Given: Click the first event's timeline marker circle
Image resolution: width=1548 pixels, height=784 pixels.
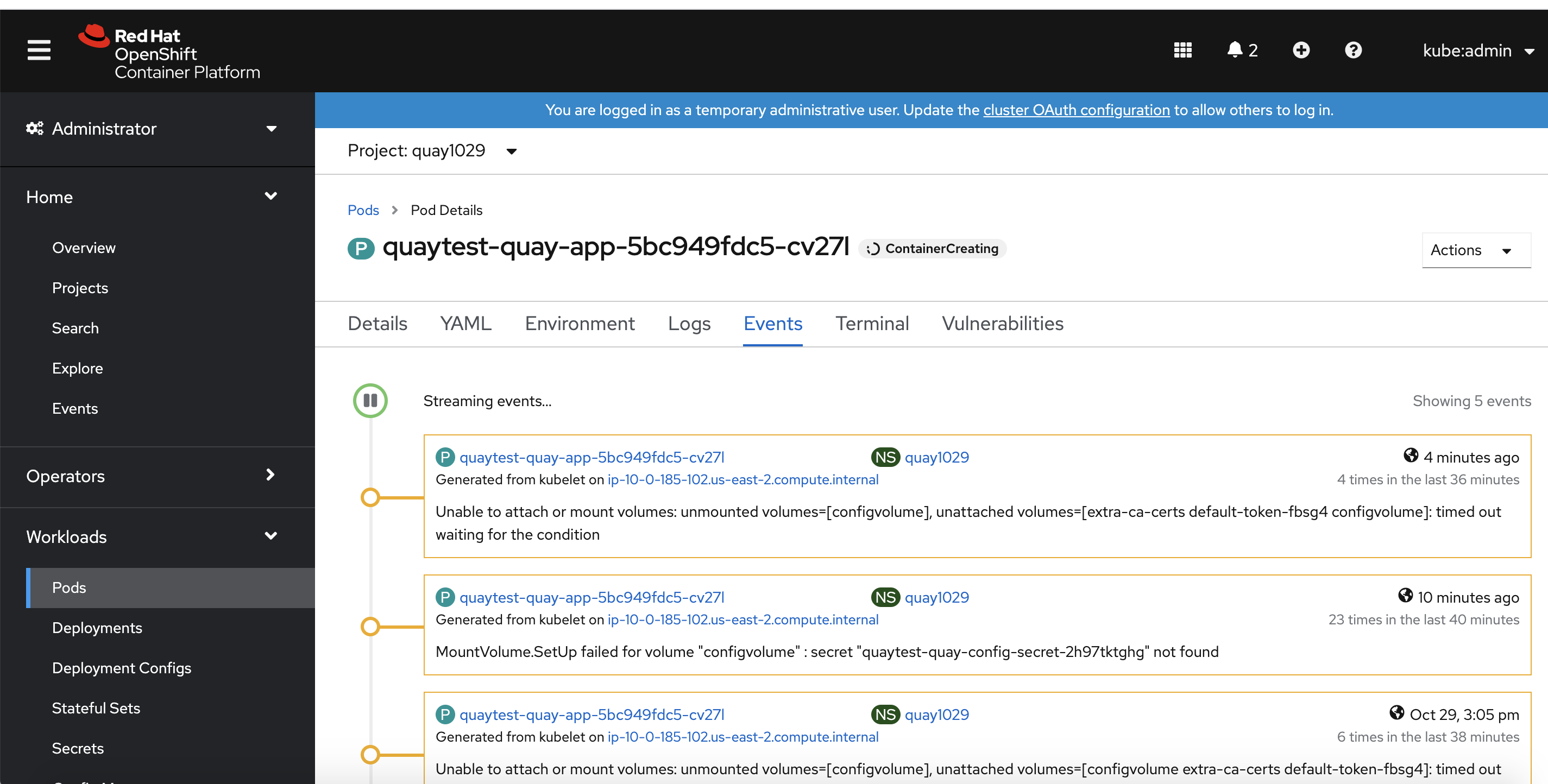Looking at the screenshot, I should 370,497.
